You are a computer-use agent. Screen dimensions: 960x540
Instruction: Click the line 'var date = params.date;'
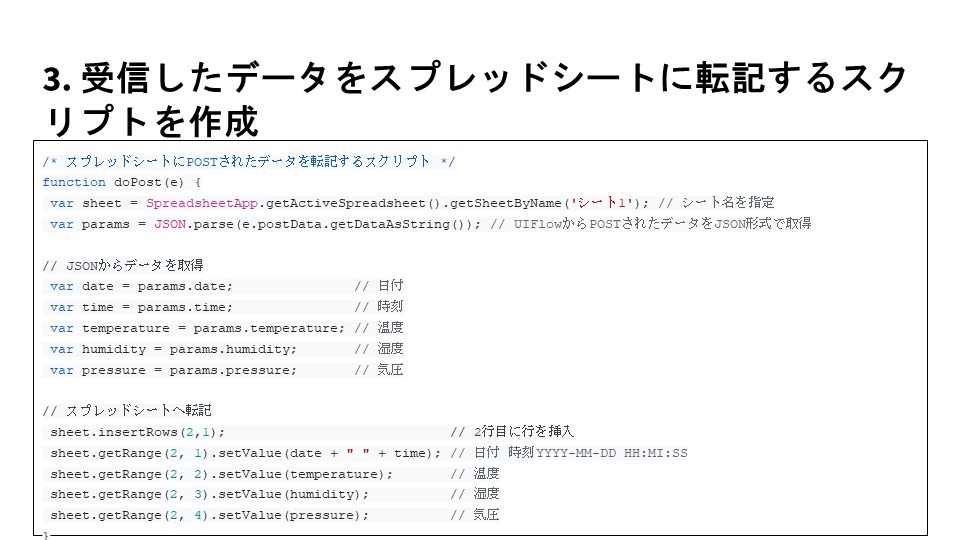pyautogui.click(x=141, y=287)
